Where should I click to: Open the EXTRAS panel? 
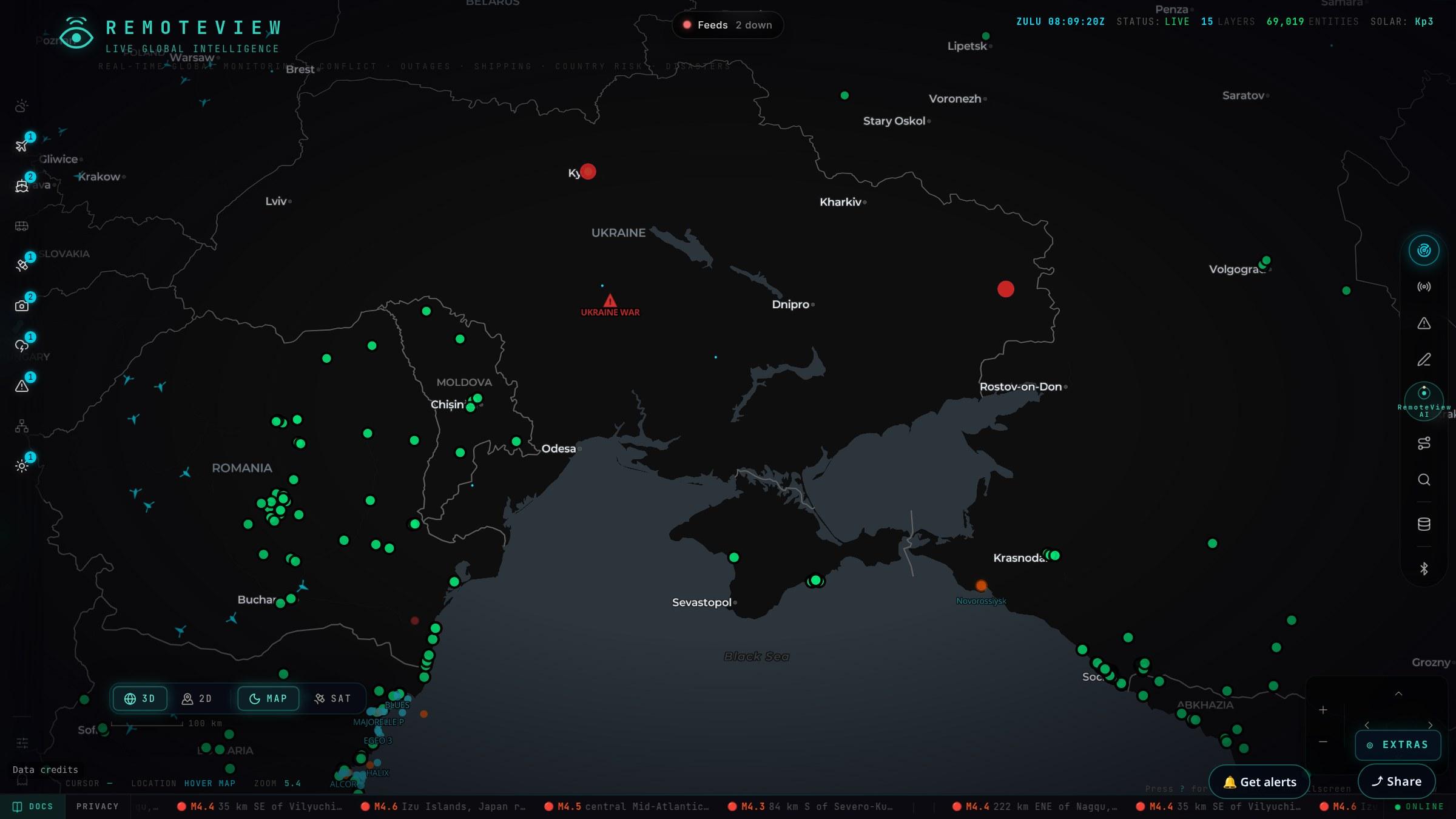(x=1398, y=744)
